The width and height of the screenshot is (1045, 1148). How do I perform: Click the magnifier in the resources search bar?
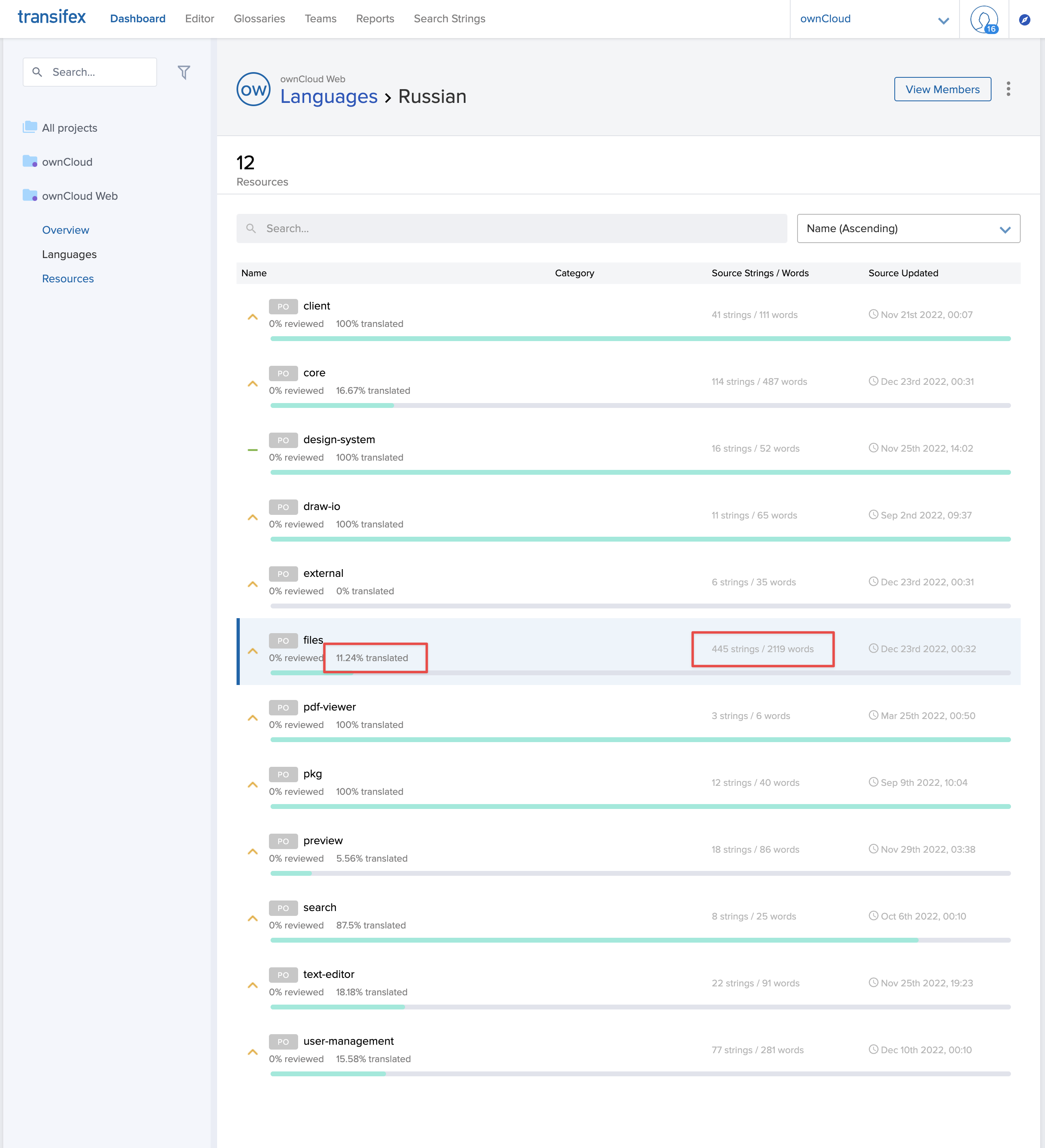[251, 228]
